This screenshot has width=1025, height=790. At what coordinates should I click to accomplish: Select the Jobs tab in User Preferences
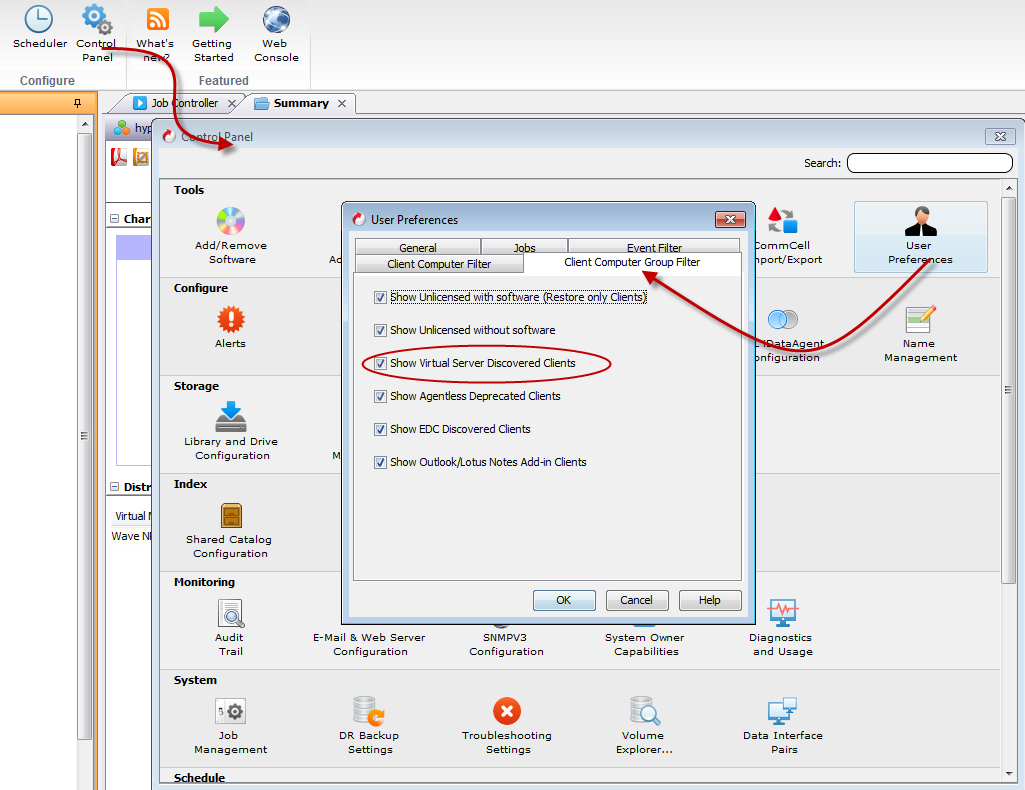coord(524,245)
